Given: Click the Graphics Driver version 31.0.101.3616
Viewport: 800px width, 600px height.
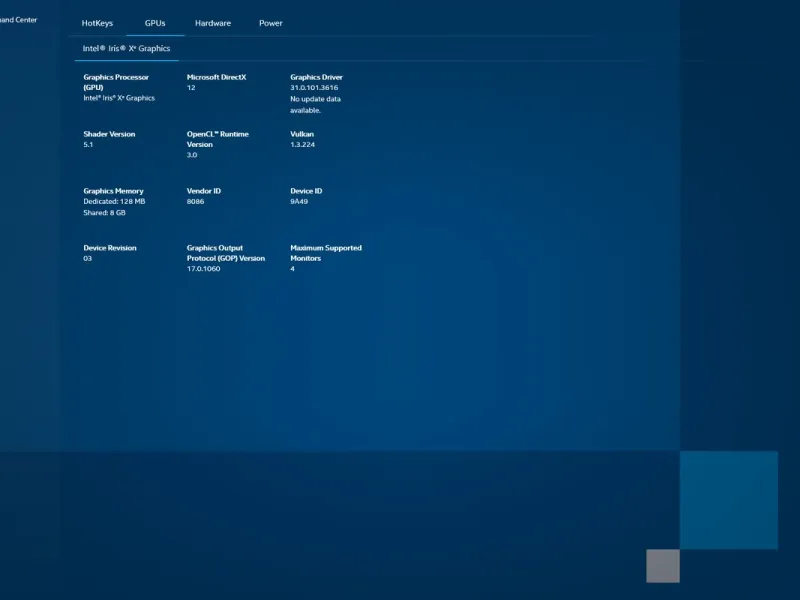Looking at the screenshot, I should [x=314, y=88].
